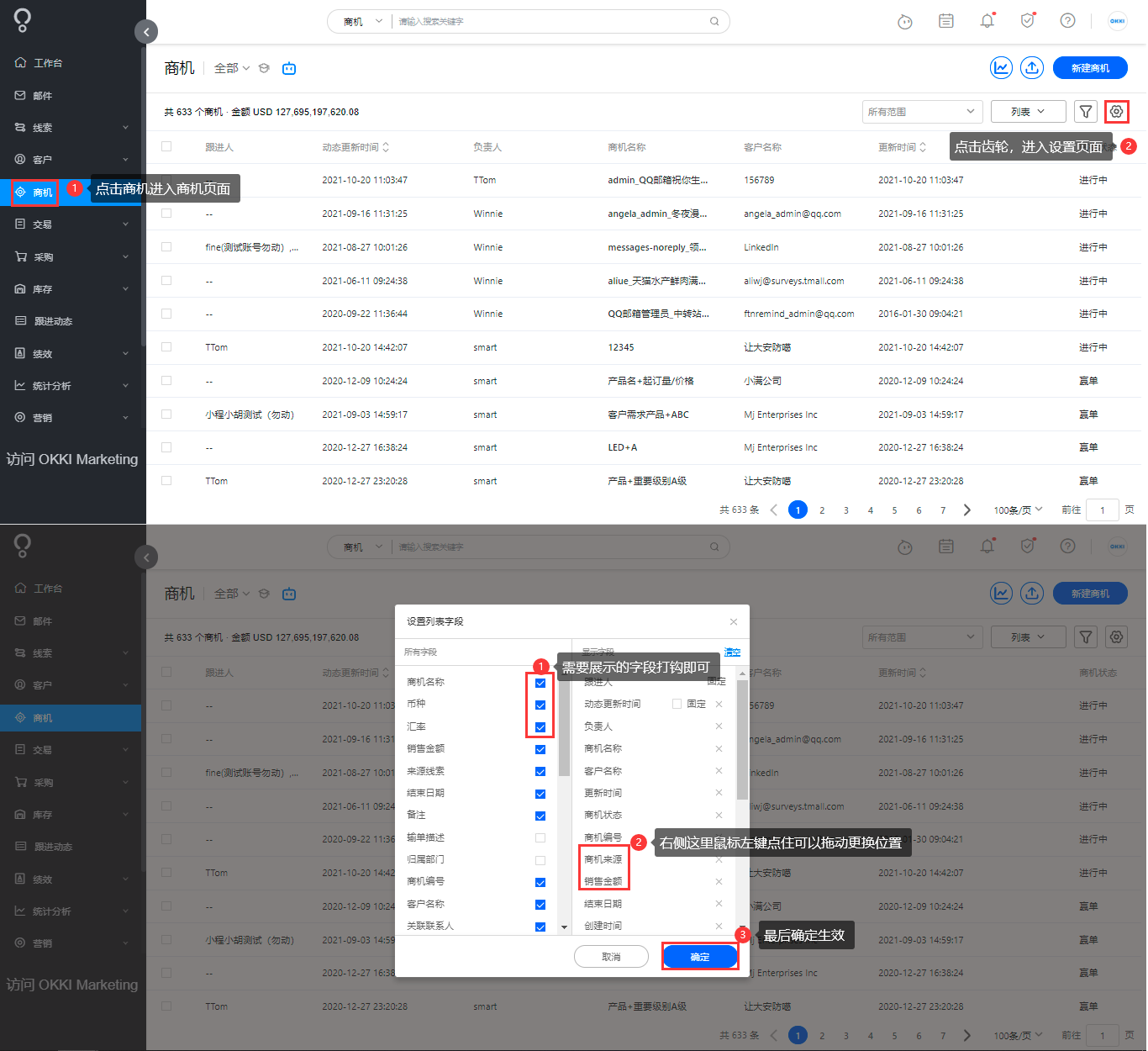Open the 列表 view dropdown
This screenshot has height=1051, width=1148.
coord(1027,111)
